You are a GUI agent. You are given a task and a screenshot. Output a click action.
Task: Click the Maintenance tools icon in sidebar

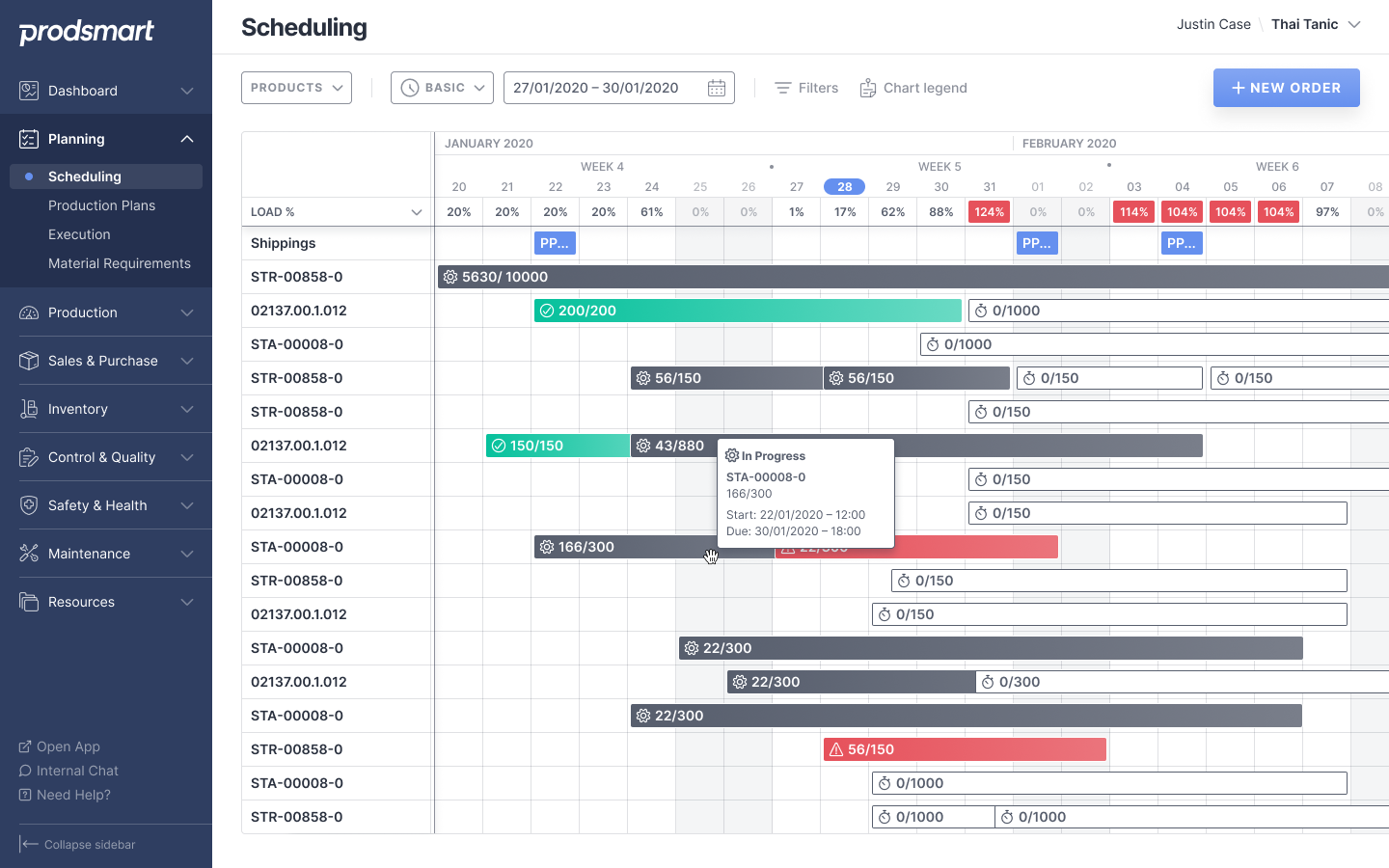point(29,554)
